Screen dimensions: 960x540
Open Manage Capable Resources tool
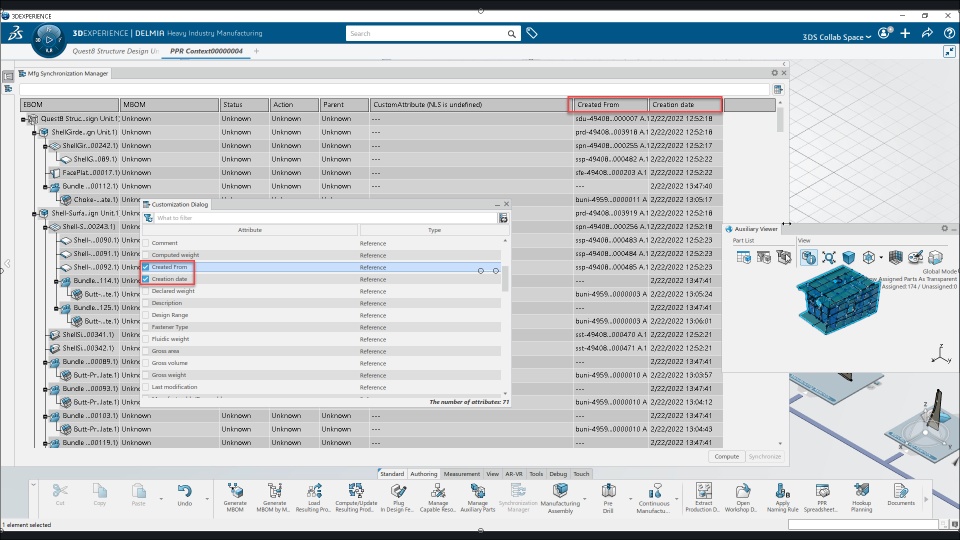[438, 491]
